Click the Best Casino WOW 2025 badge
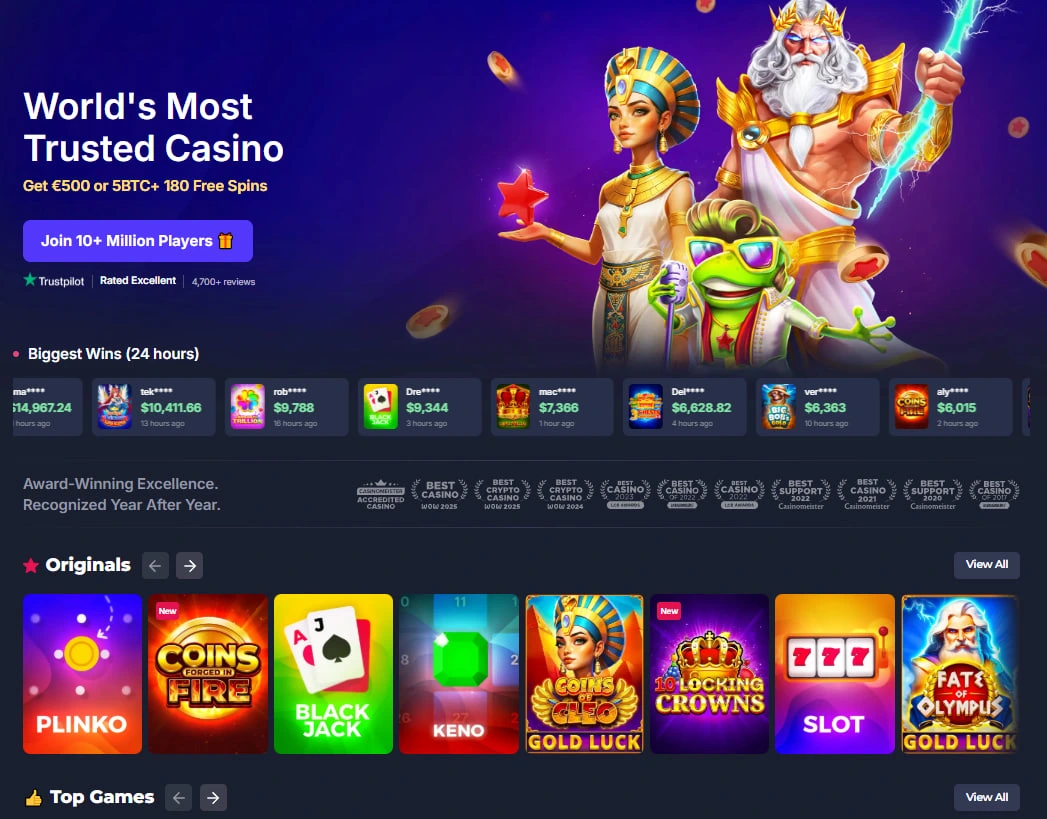Viewport: 1047px width, 819px height. 439,495
